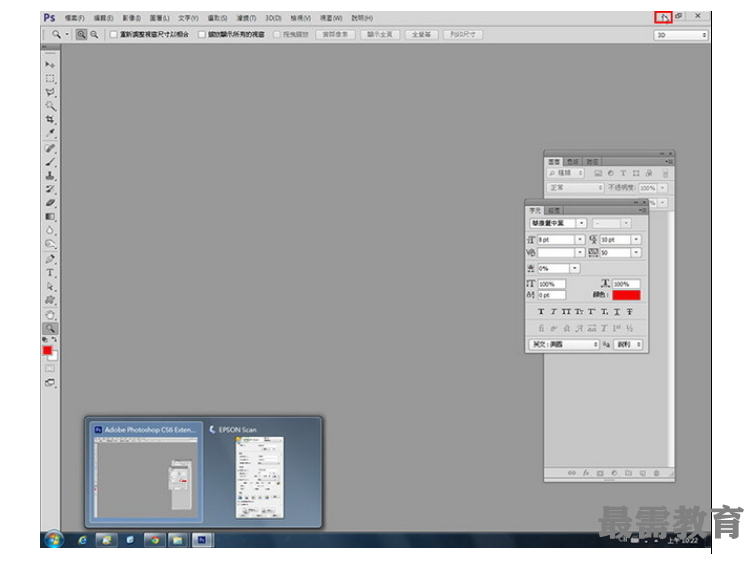Image resolution: width=750 pixels, height=562 pixels.
Task: Select the Clone Stamp tool
Action: pyautogui.click(x=50, y=176)
